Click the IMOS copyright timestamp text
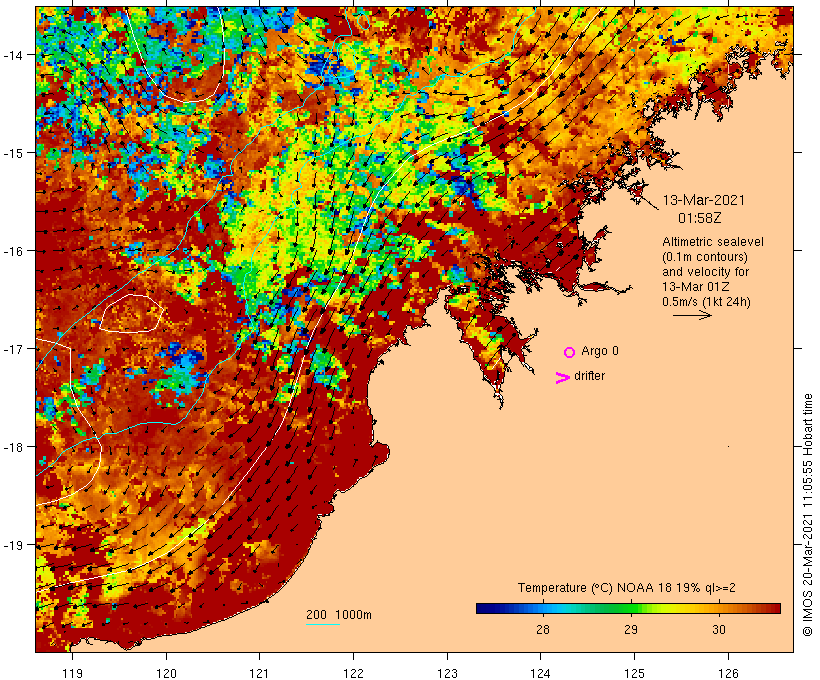 click(807, 515)
